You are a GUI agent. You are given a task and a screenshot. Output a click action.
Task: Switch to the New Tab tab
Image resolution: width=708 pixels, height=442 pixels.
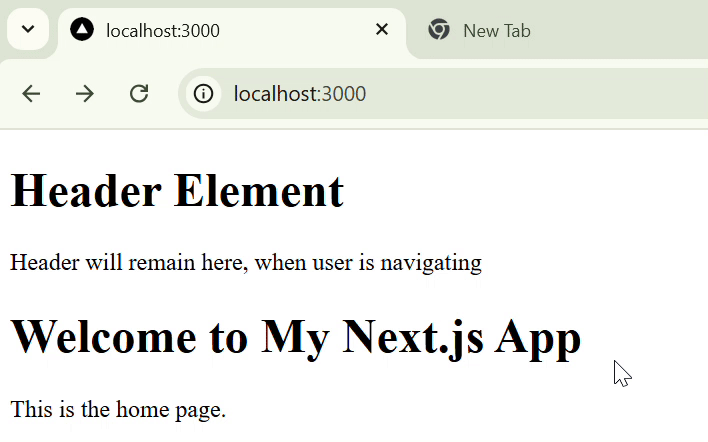pyautogui.click(x=560, y=32)
